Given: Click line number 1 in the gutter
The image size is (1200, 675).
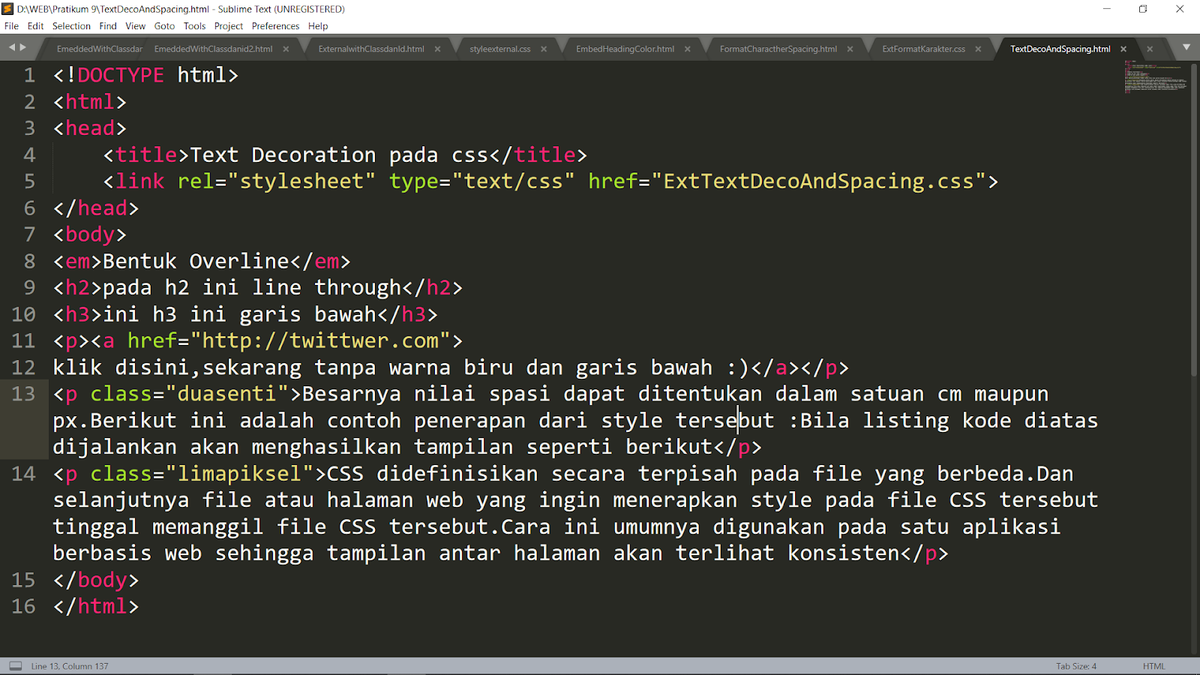Looking at the screenshot, I should coord(29,75).
